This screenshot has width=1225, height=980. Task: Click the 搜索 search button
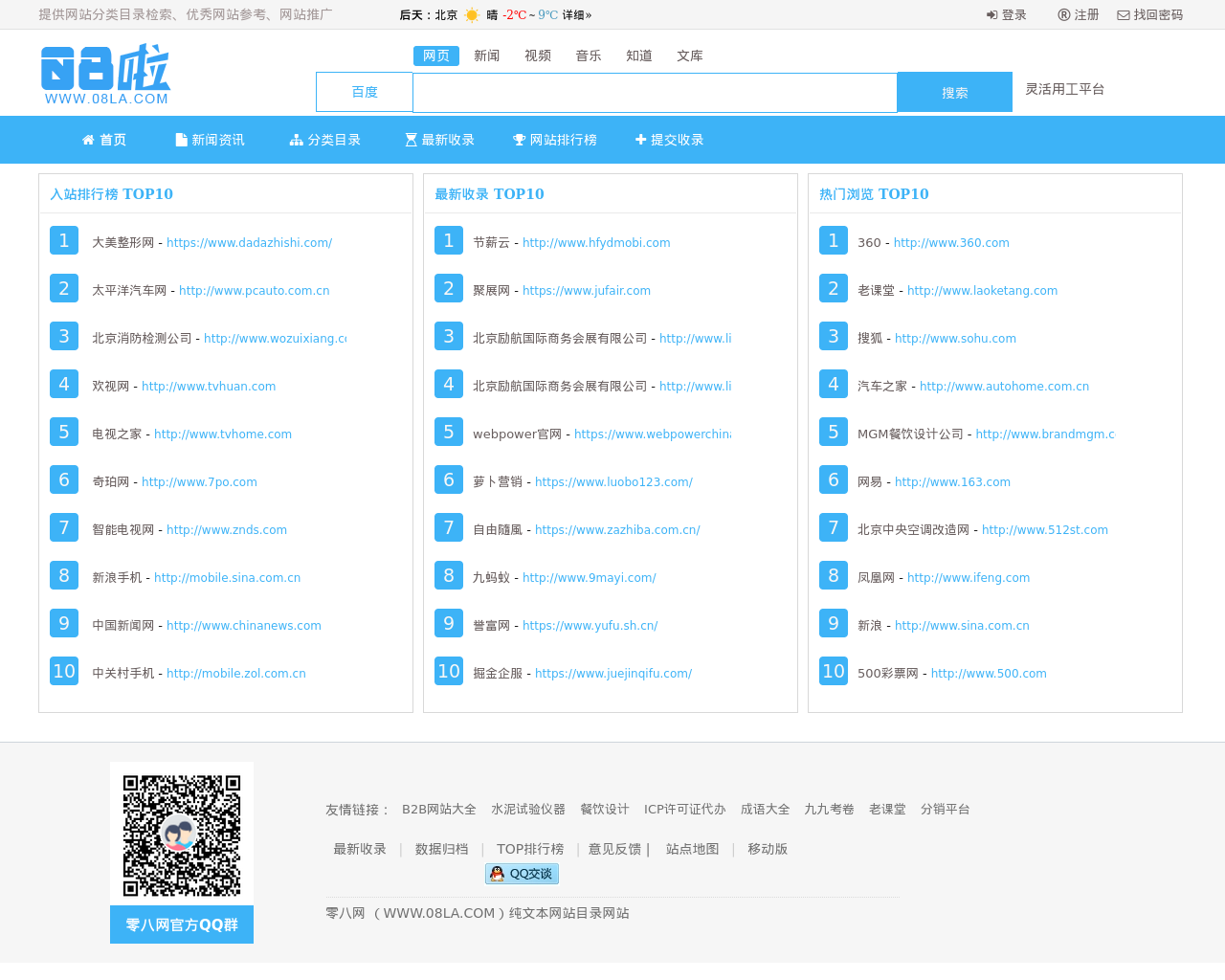coord(955,92)
